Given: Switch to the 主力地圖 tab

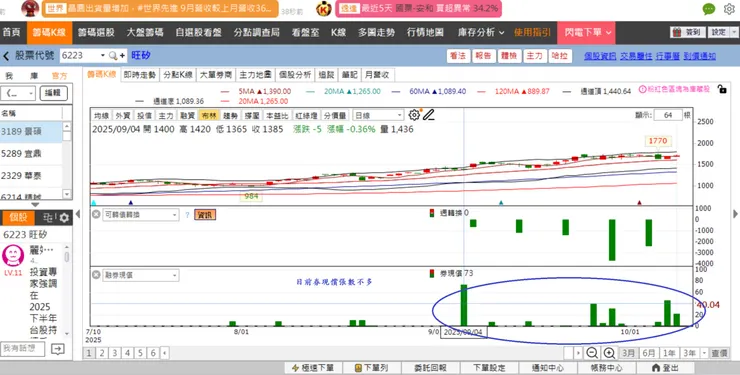Looking at the screenshot, I should (255, 75).
